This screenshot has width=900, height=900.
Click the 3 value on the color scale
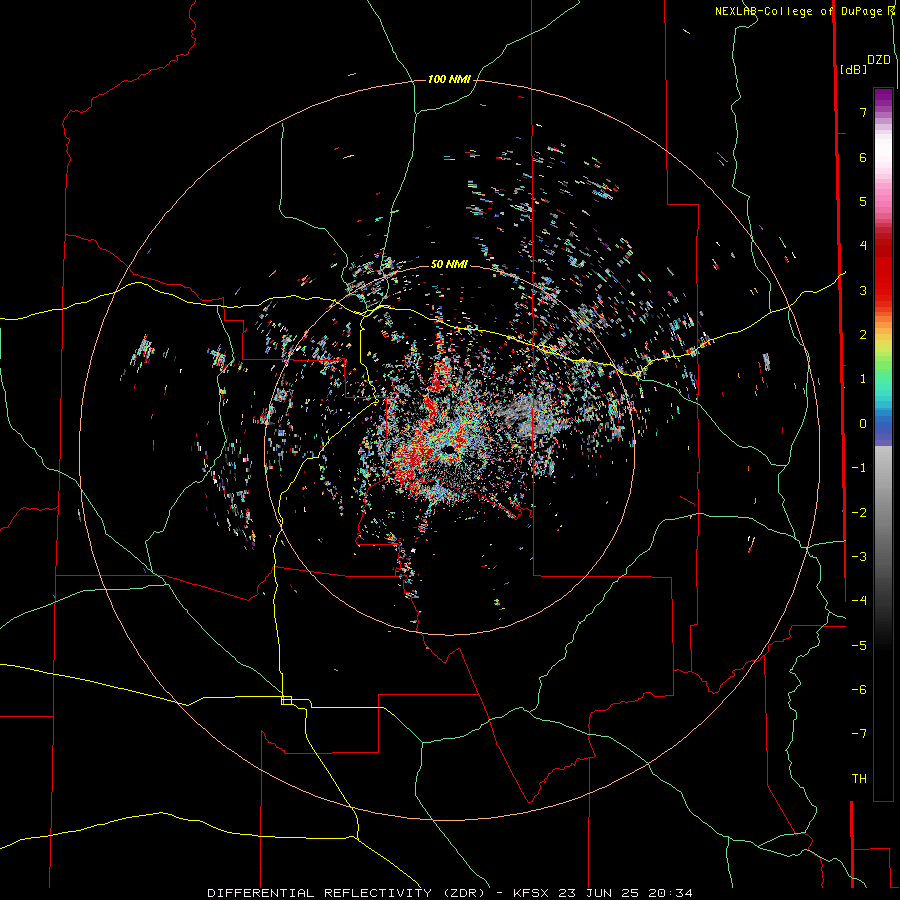pos(863,290)
